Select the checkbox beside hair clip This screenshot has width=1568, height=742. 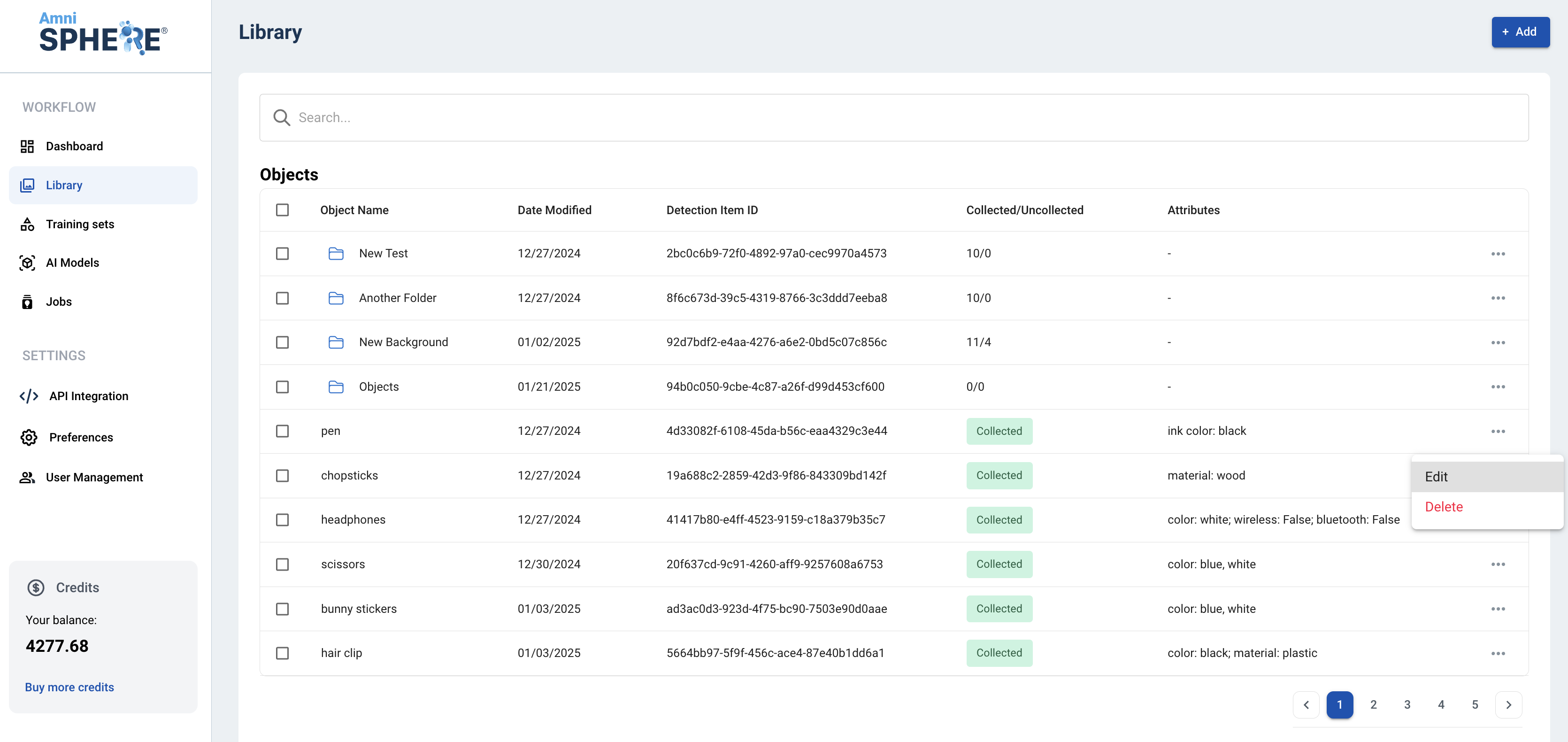283,653
